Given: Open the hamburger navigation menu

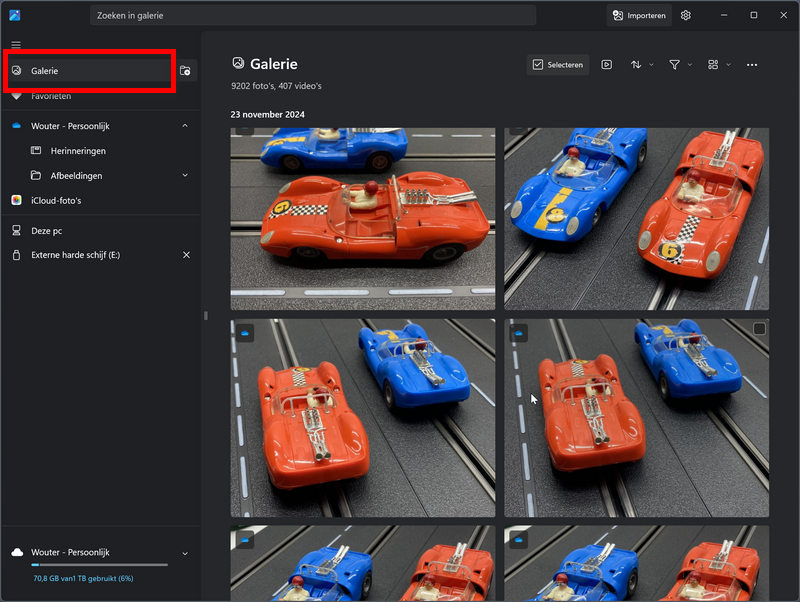Looking at the screenshot, I should (16, 45).
